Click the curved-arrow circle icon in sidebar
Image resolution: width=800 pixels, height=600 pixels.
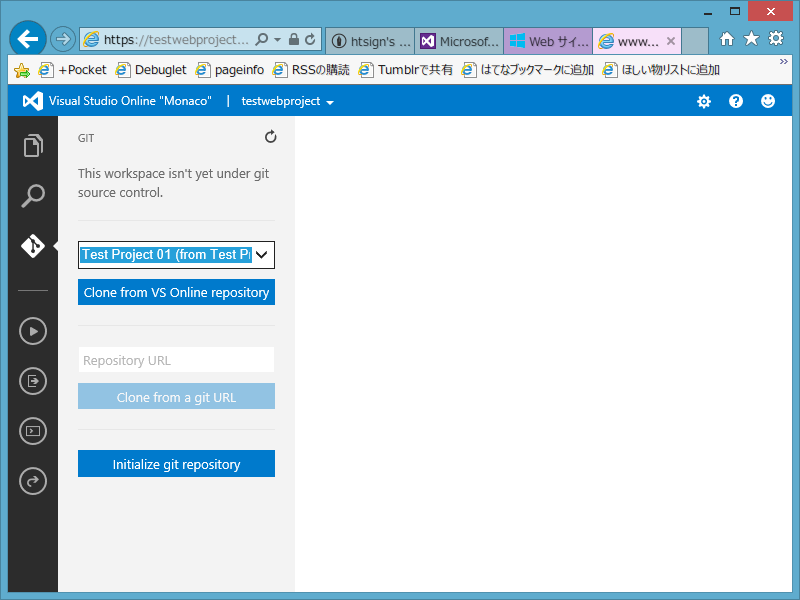[33, 481]
